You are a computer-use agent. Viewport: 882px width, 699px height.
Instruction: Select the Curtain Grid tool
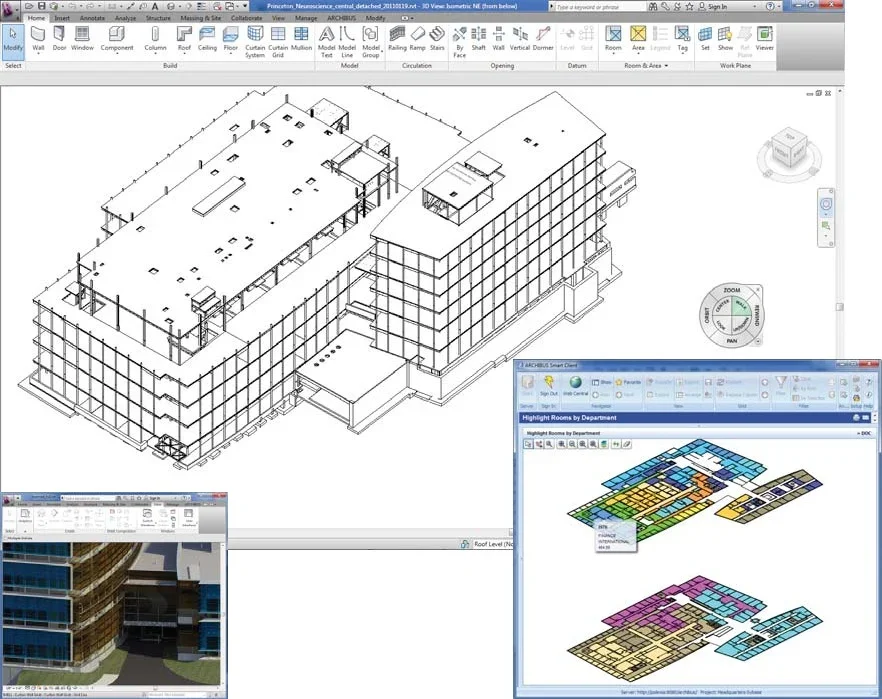coord(278,42)
